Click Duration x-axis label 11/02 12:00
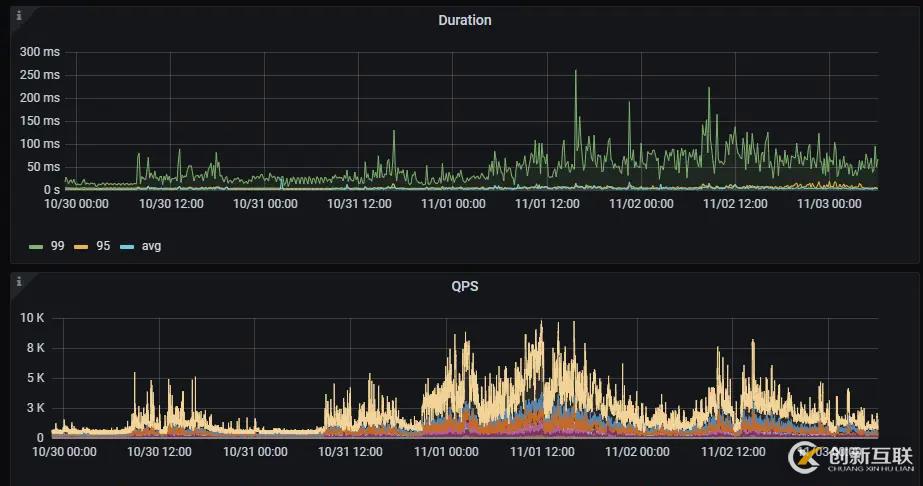Screen dimensions: 923x486 click(735, 204)
